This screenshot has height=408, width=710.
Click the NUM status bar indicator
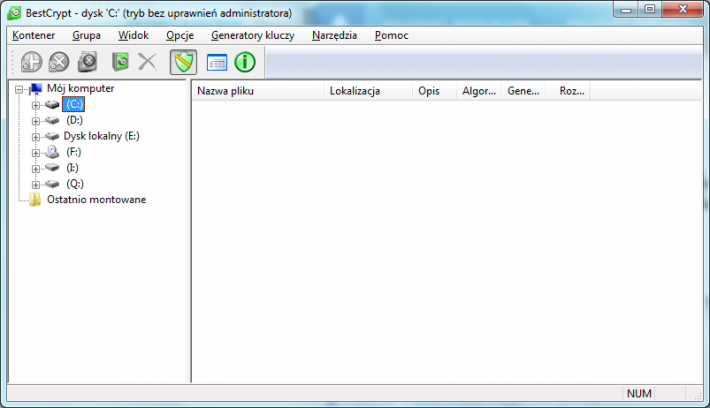[639, 394]
